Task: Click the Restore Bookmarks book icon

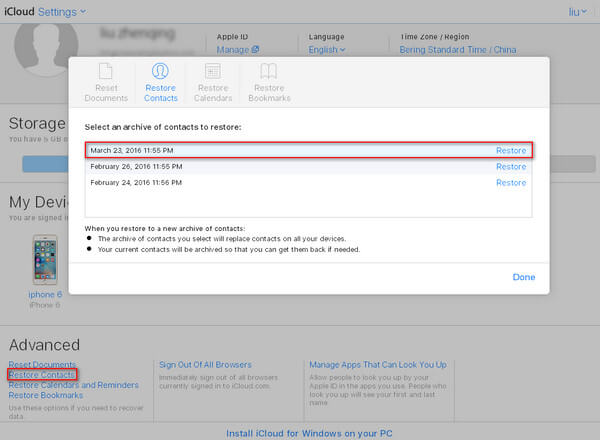Action: point(269,71)
